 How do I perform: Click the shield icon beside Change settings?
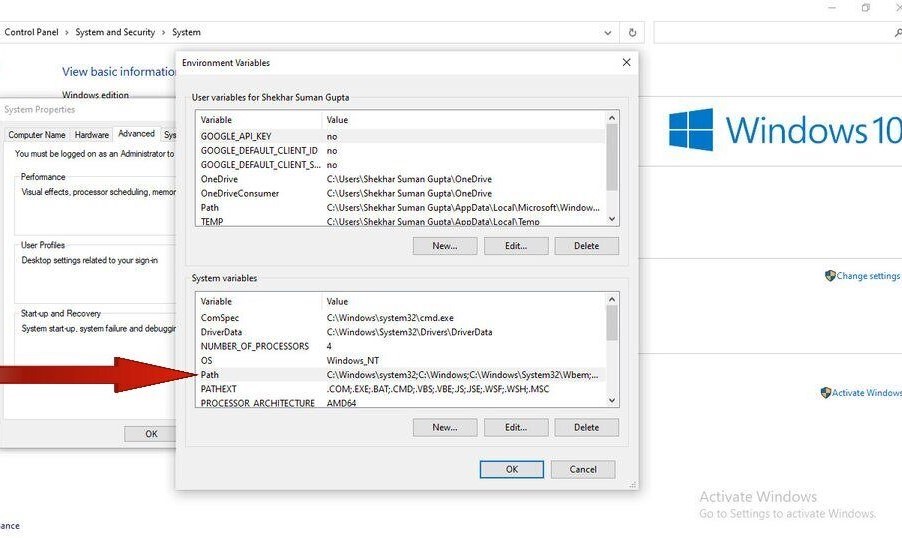pos(830,276)
